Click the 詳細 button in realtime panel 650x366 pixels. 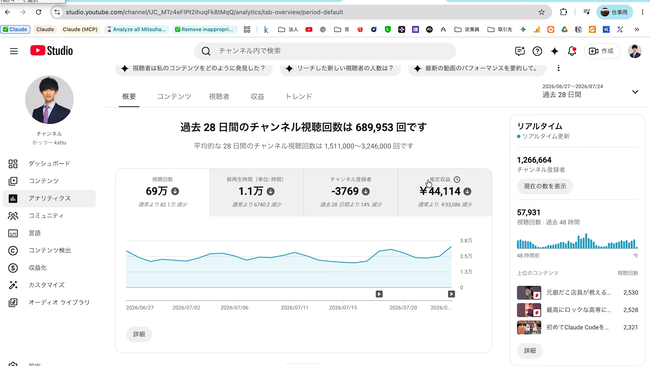tap(530, 351)
